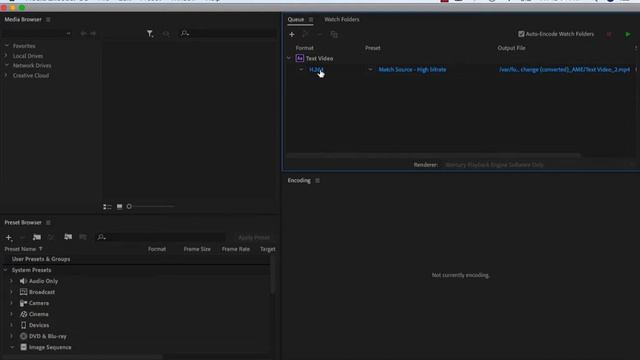The height and width of the screenshot is (360, 640).
Task: Click the Text Video_2.mp4 output file link
Action: tap(564, 70)
